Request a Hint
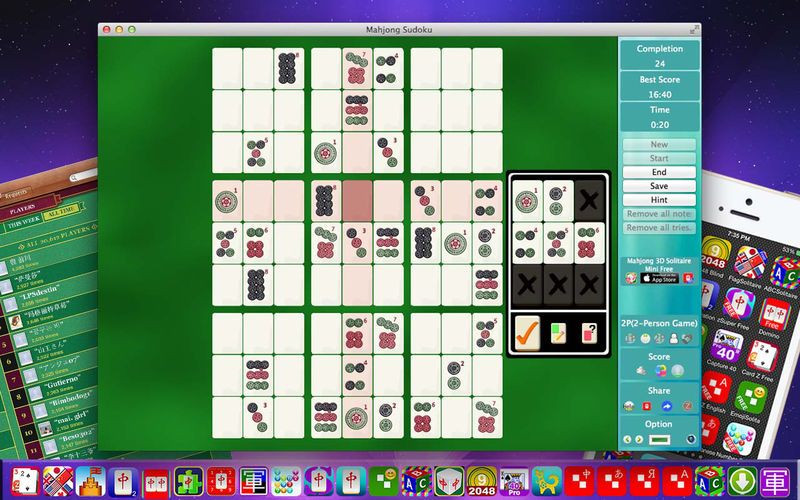Image resolution: width=800 pixels, height=500 pixels. point(659,199)
